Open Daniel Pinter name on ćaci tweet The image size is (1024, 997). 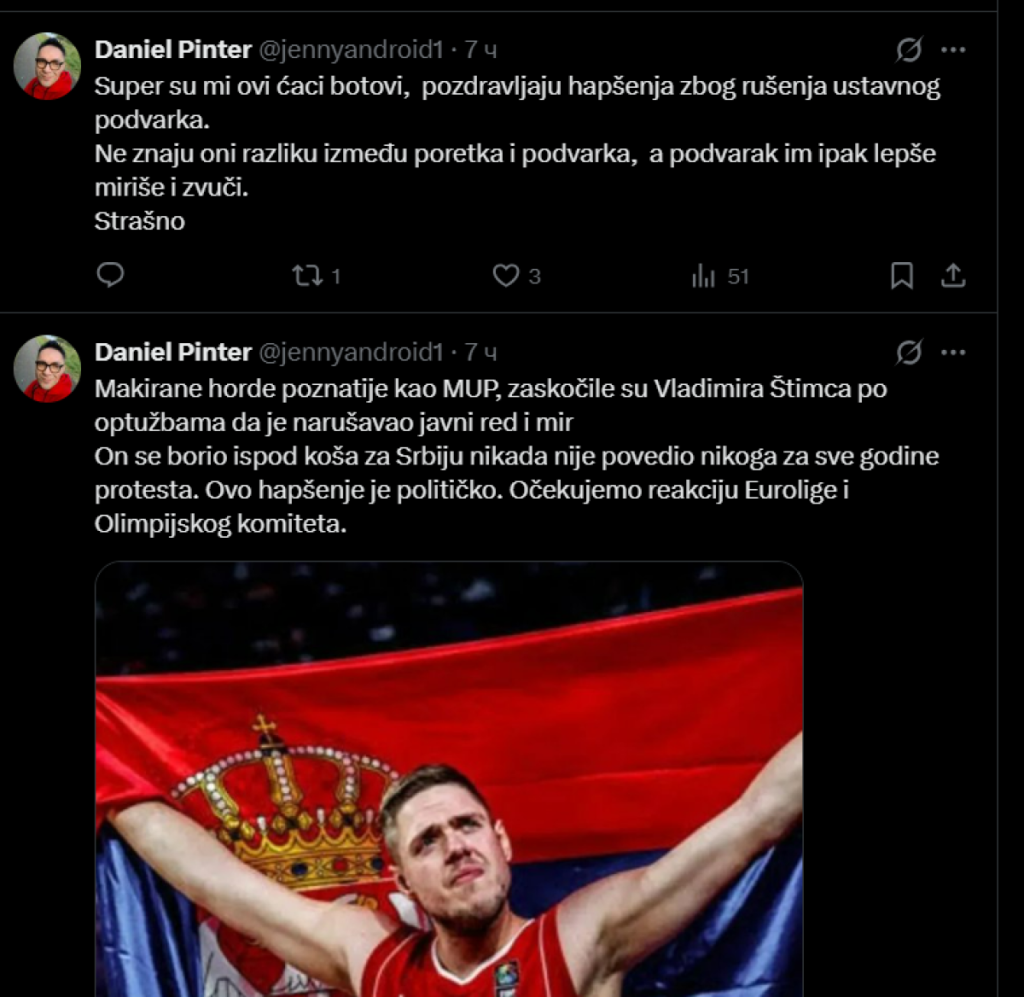173,49
